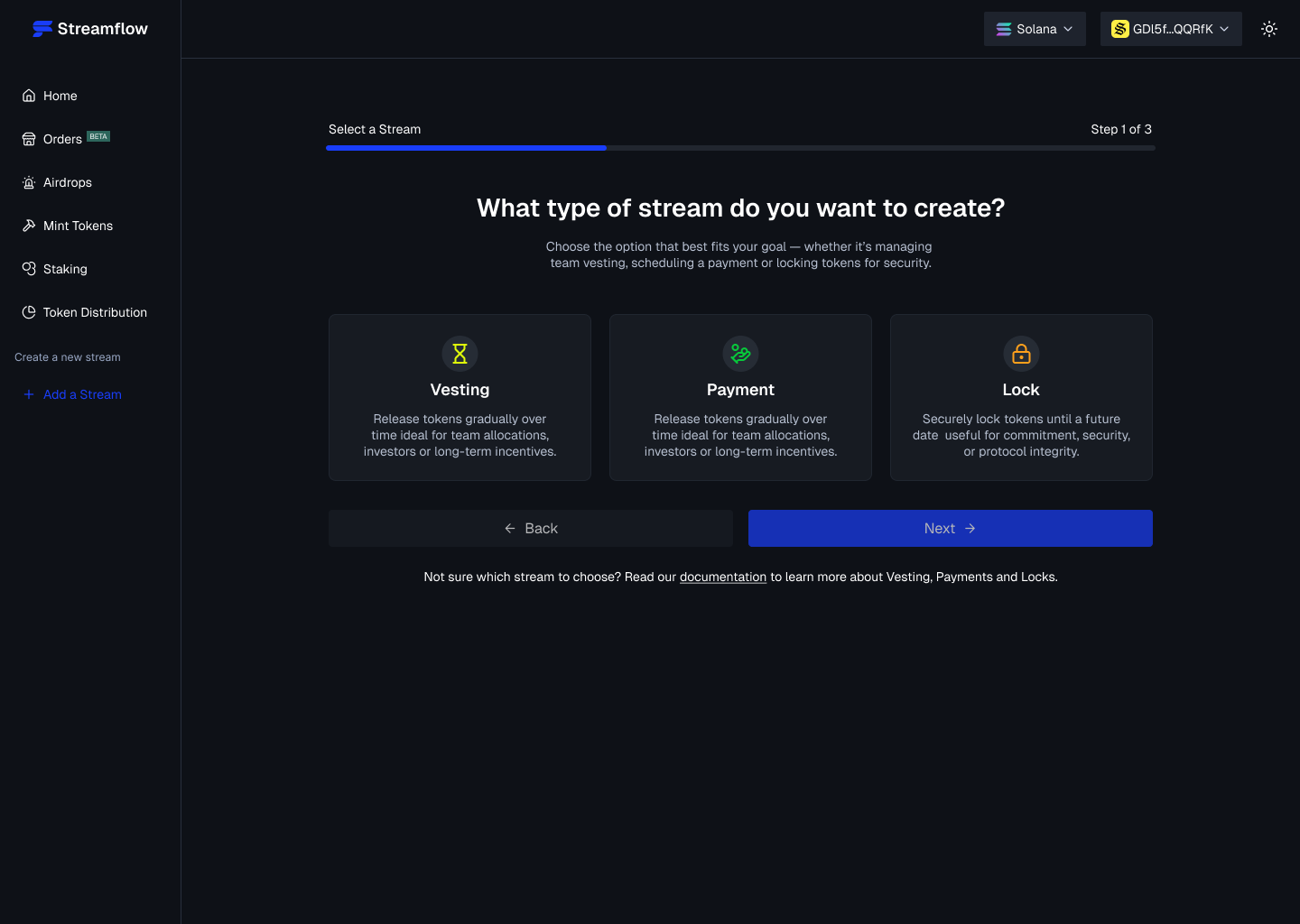Select the Vesting stream card
This screenshot has height=924, width=1300.
click(460, 397)
